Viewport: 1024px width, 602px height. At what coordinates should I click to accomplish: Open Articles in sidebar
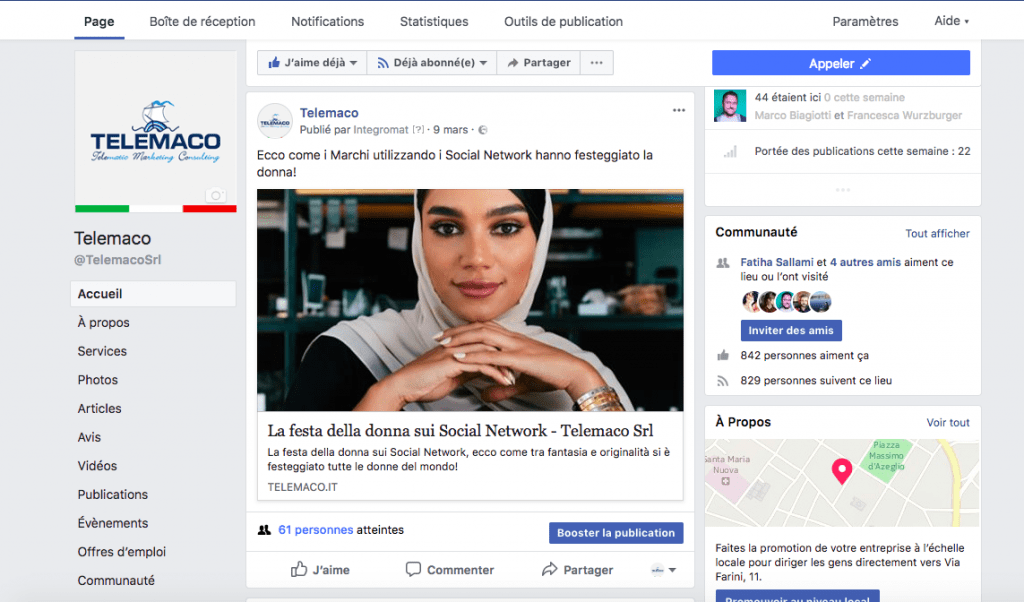click(100, 409)
